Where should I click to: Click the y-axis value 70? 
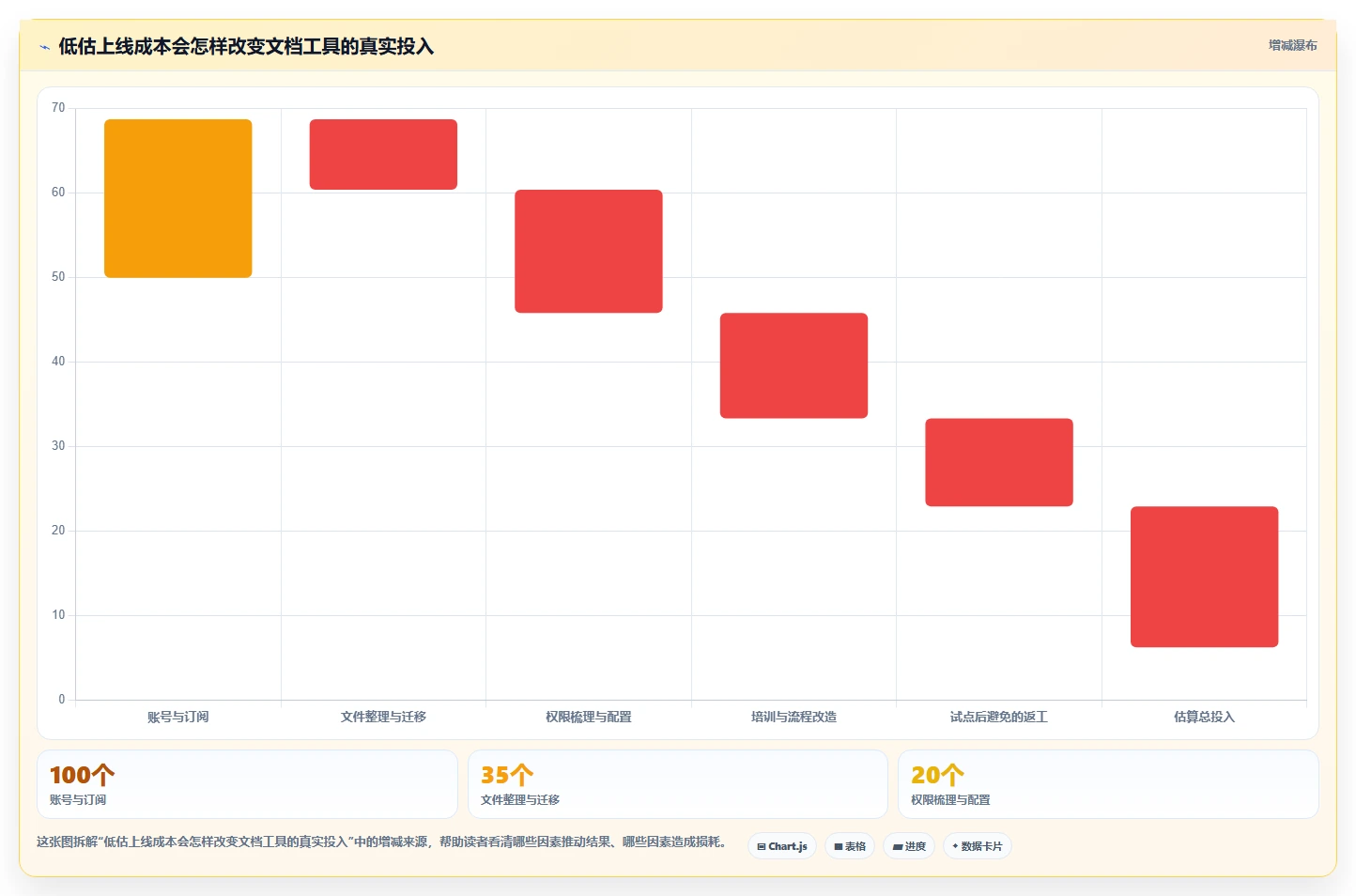[x=58, y=108]
